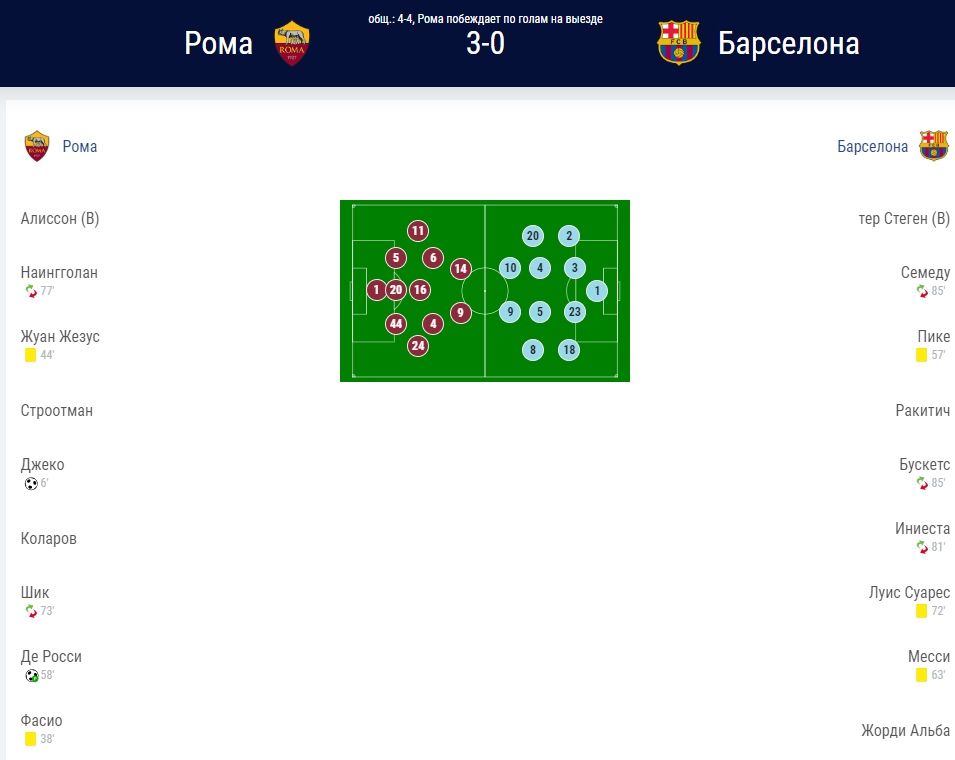Image resolution: width=955 pixels, height=760 pixels.
Task: Open player Алиссон (В) profile
Action: coord(60,219)
